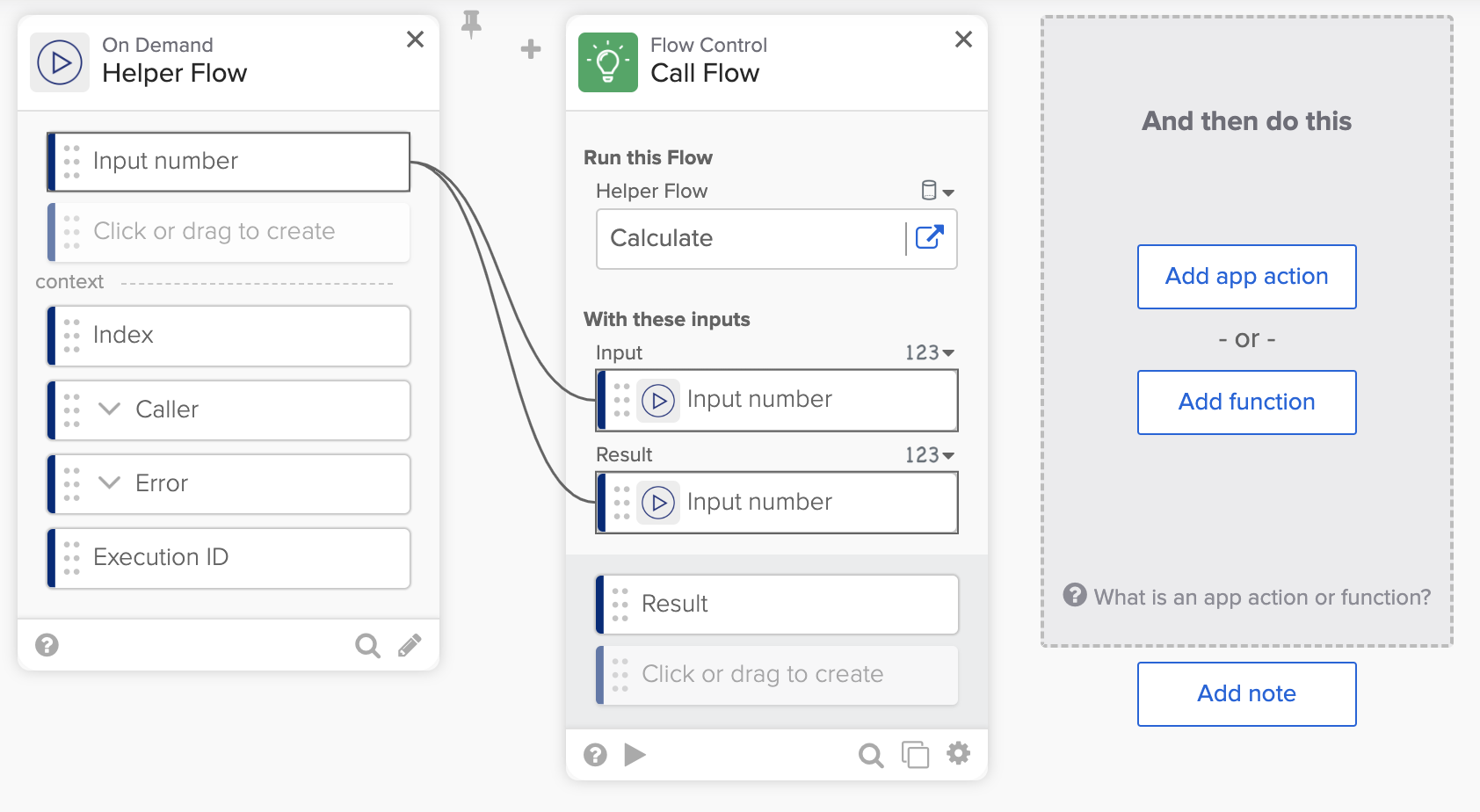Image resolution: width=1480 pixels, height=812 pixels.
Task: Expand the Caller field chevron
Action: [x=108, y=410]
